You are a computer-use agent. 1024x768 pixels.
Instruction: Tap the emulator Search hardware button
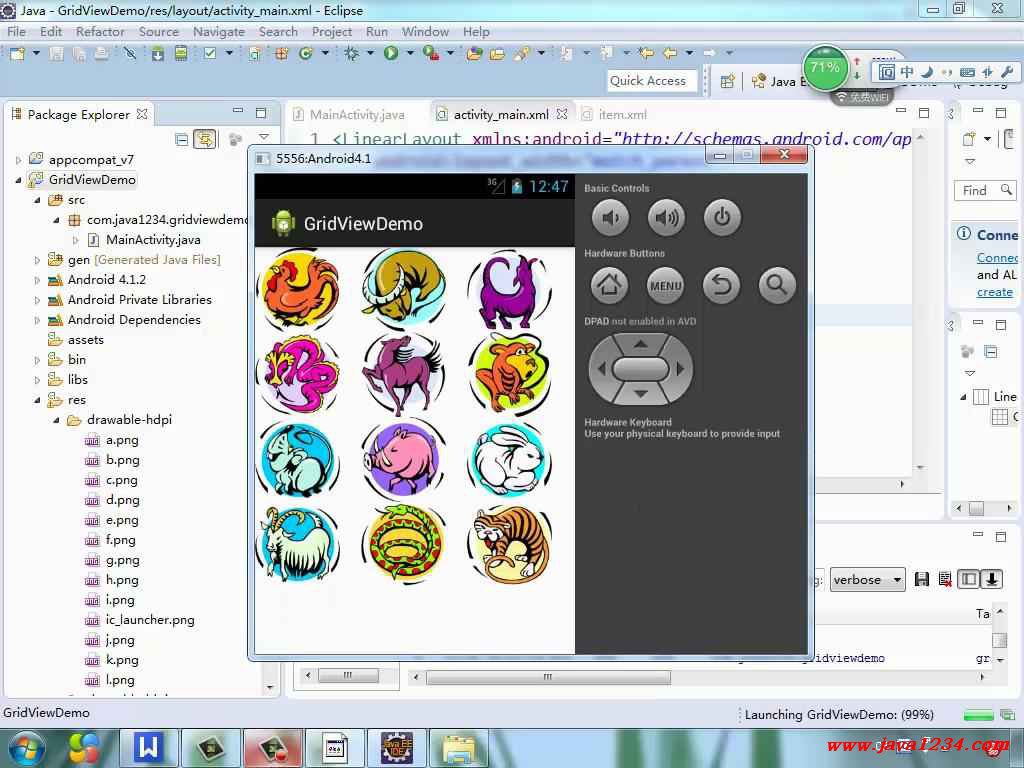[777, 285]
